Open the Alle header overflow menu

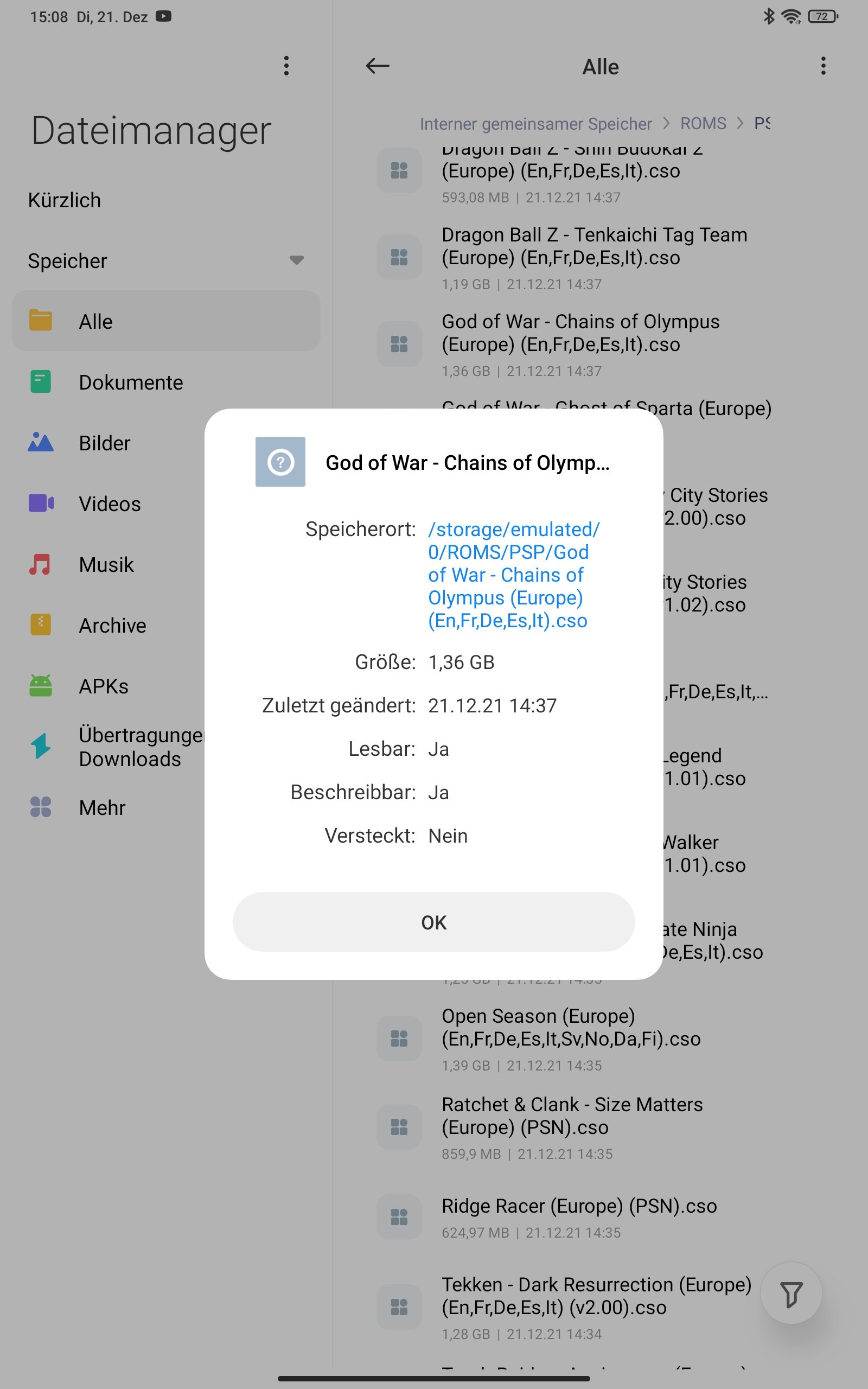point(823,66)
